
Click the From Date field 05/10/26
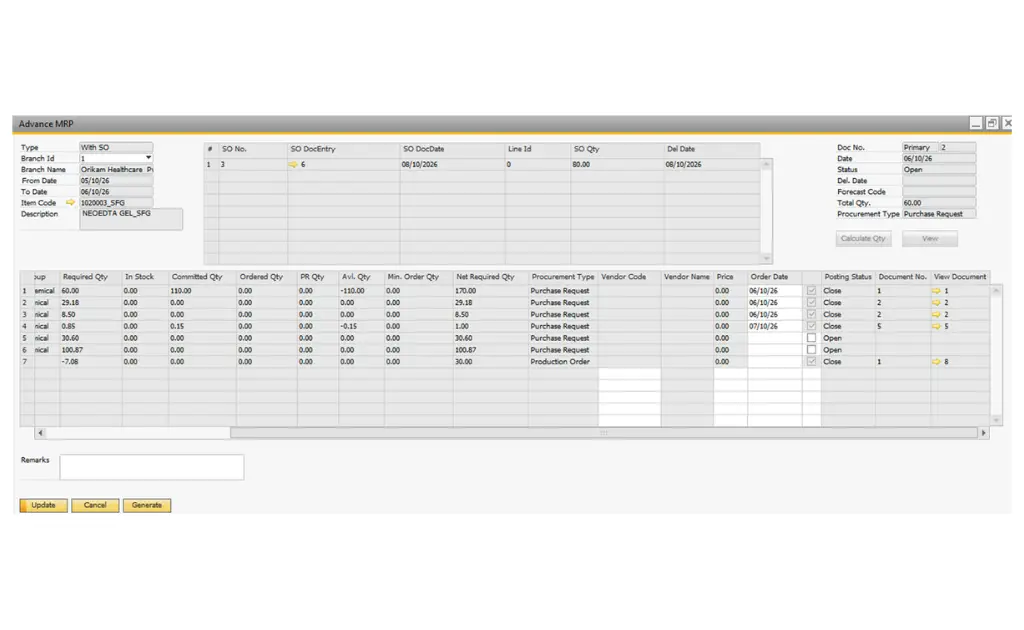pos(116,180)
